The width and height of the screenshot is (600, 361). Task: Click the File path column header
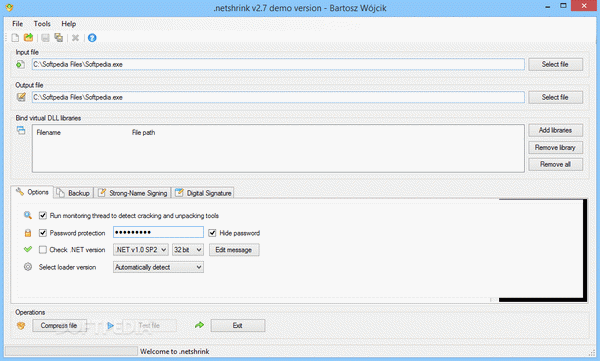(143, 132)
